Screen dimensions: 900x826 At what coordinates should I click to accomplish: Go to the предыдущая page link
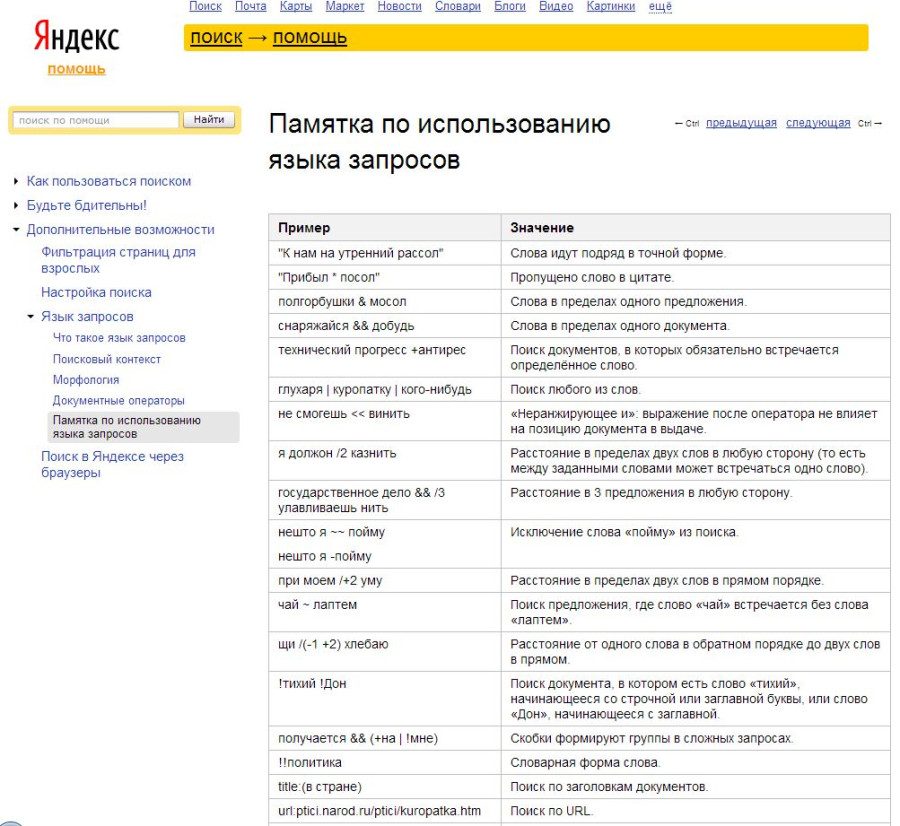(741, 123)
